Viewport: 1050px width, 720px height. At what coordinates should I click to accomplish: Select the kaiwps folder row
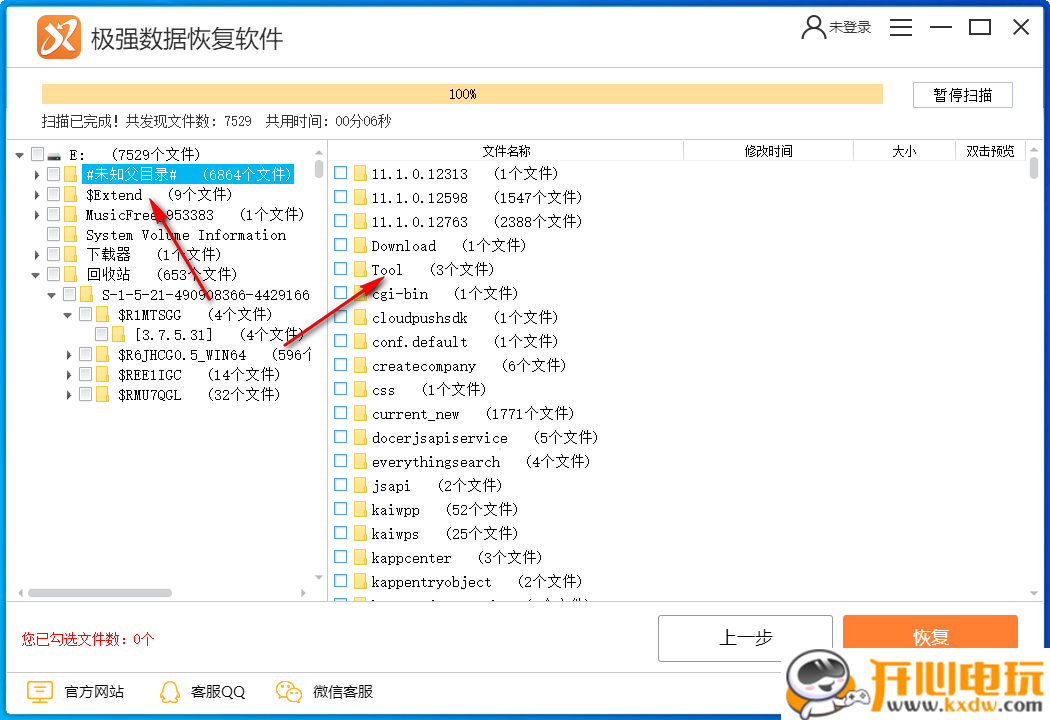426,533
